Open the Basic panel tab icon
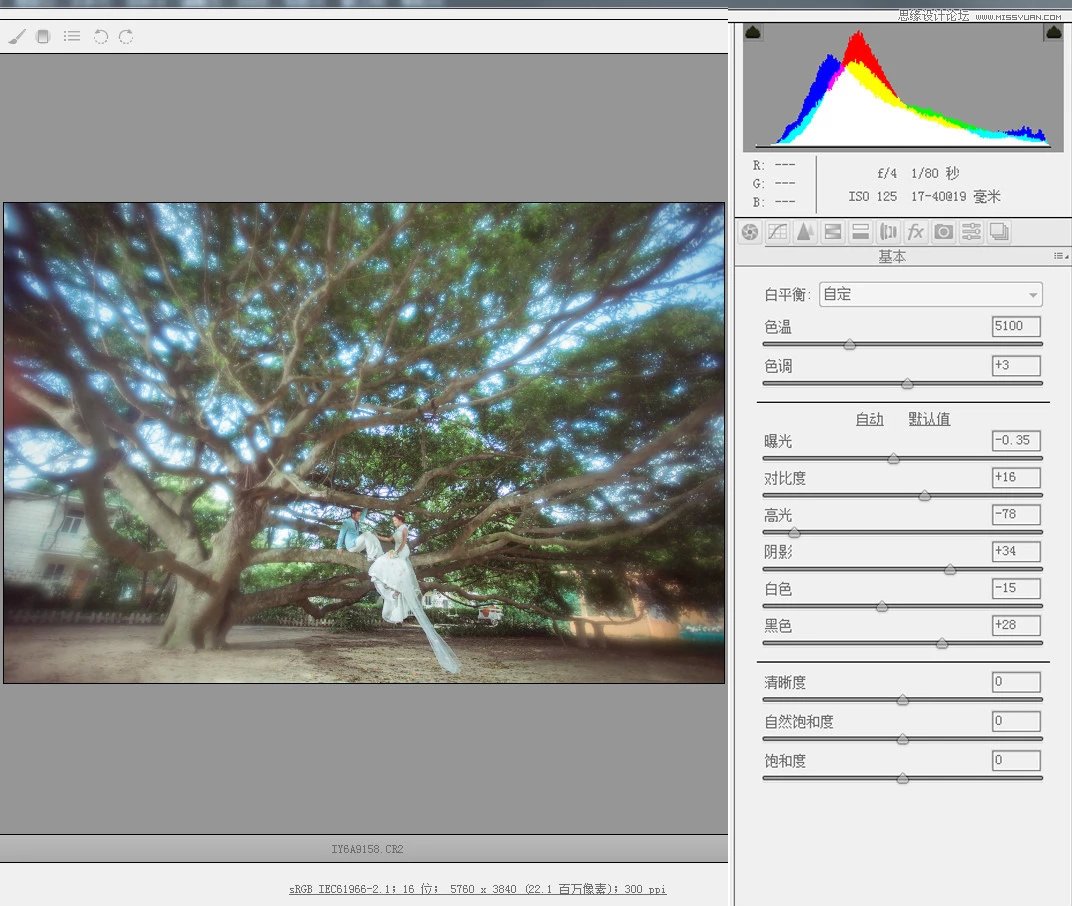1072x906 pixels. (750, 232)
